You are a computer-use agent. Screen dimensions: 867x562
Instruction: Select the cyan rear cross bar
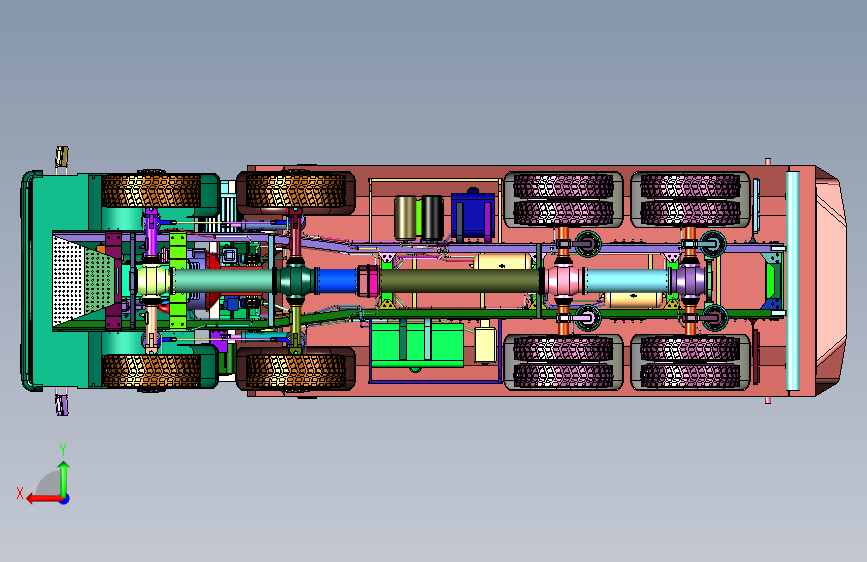tap(792, 281)
